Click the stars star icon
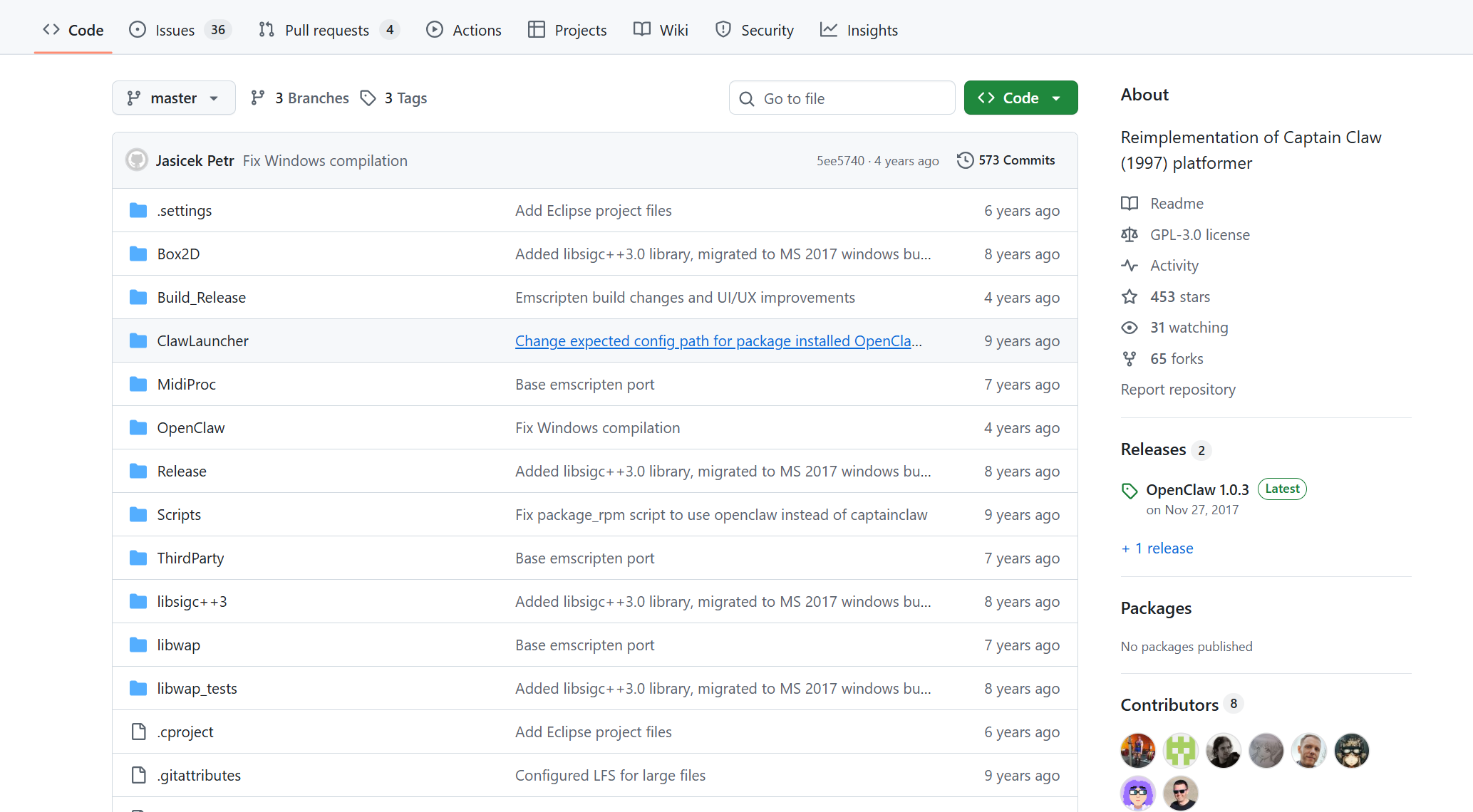The height and width of the screenshot is (812, 1473). (1130, 297)
